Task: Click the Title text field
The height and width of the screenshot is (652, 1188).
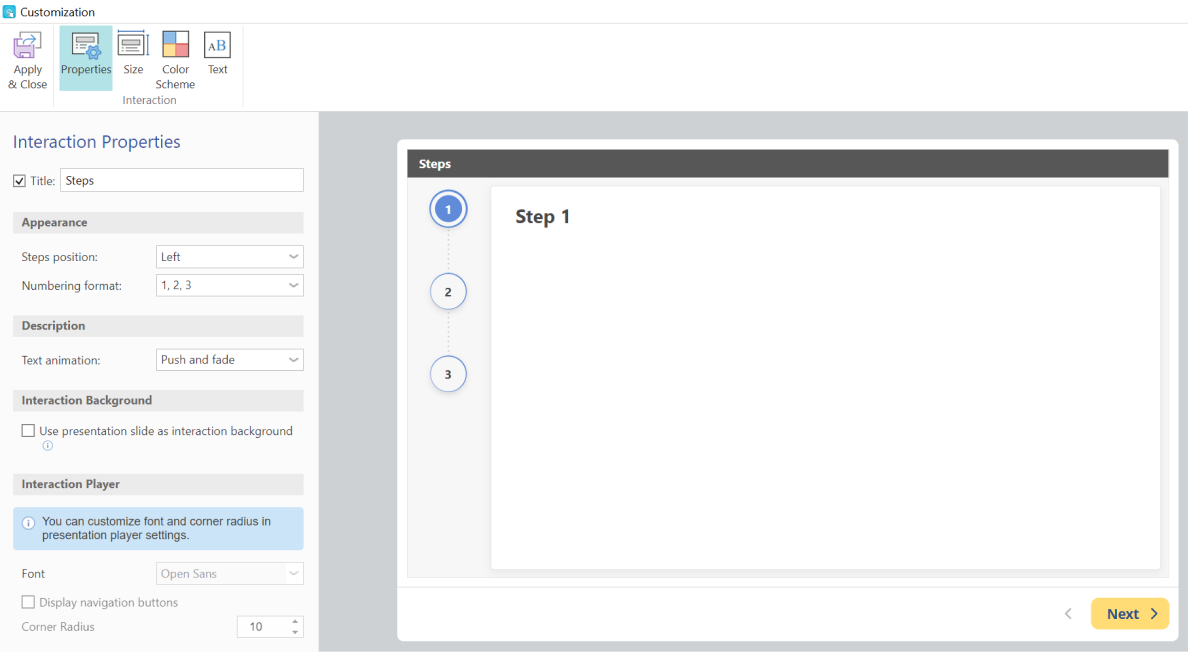Action: click(181, 180)
